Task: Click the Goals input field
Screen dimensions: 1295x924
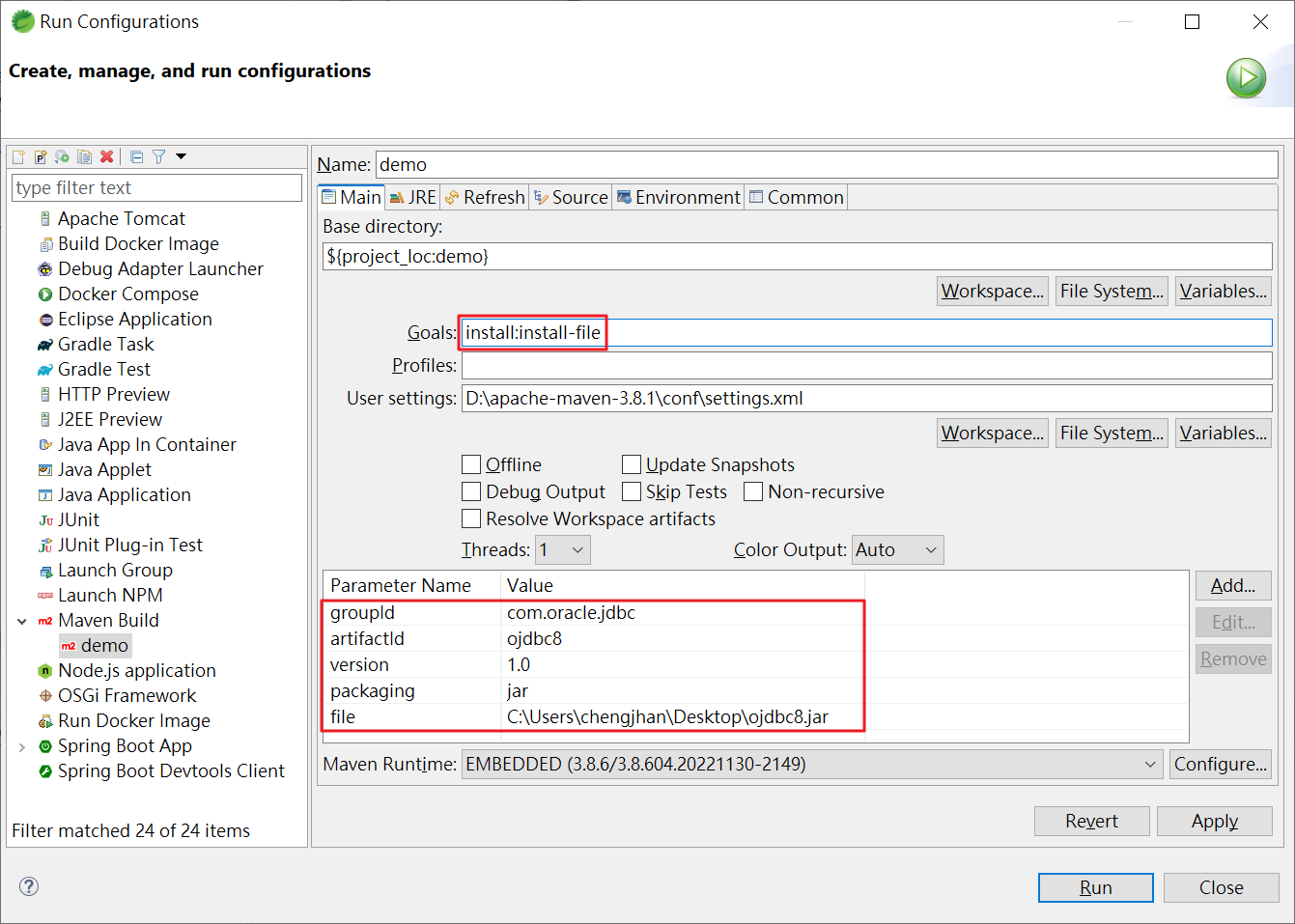Action: coord(864,333)
